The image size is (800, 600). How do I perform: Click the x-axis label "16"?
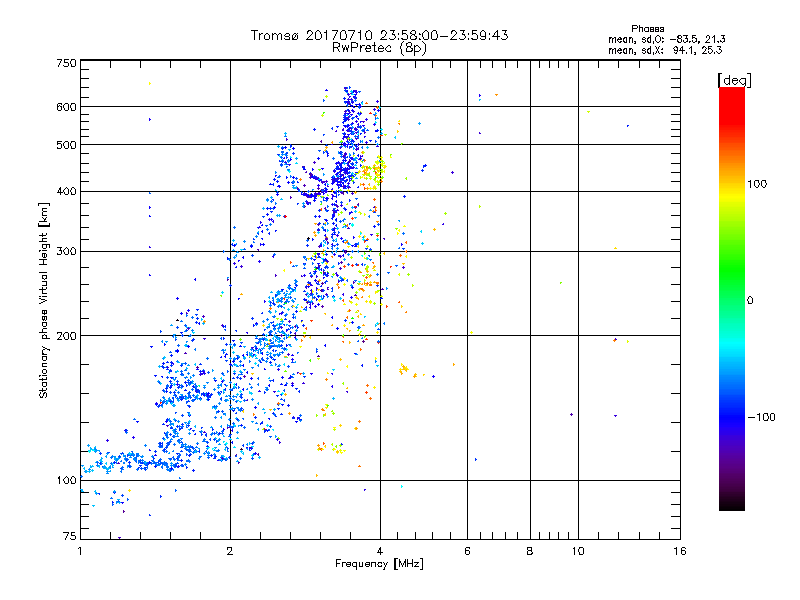click(x=680, y=551)
